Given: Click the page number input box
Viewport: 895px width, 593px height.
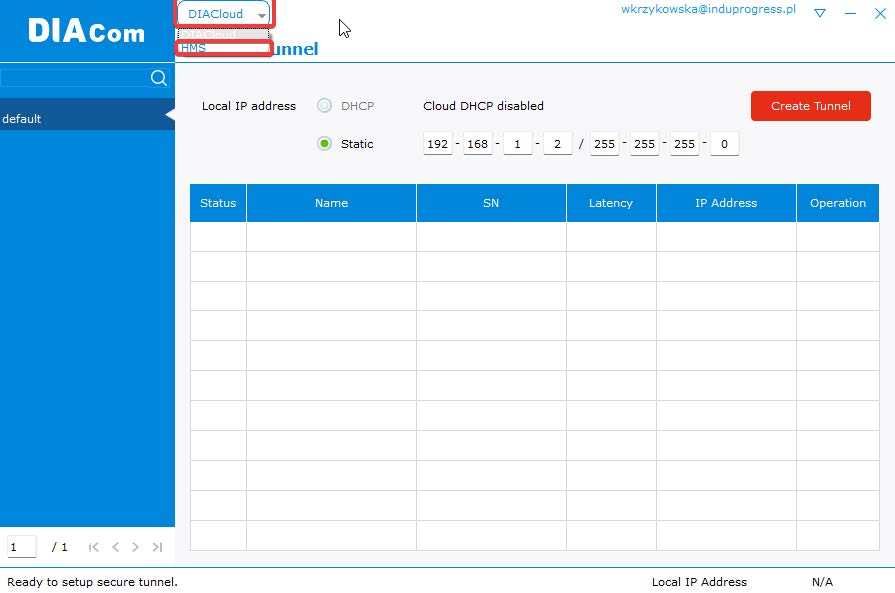Looking at the screenshot, I should [22, 547].
